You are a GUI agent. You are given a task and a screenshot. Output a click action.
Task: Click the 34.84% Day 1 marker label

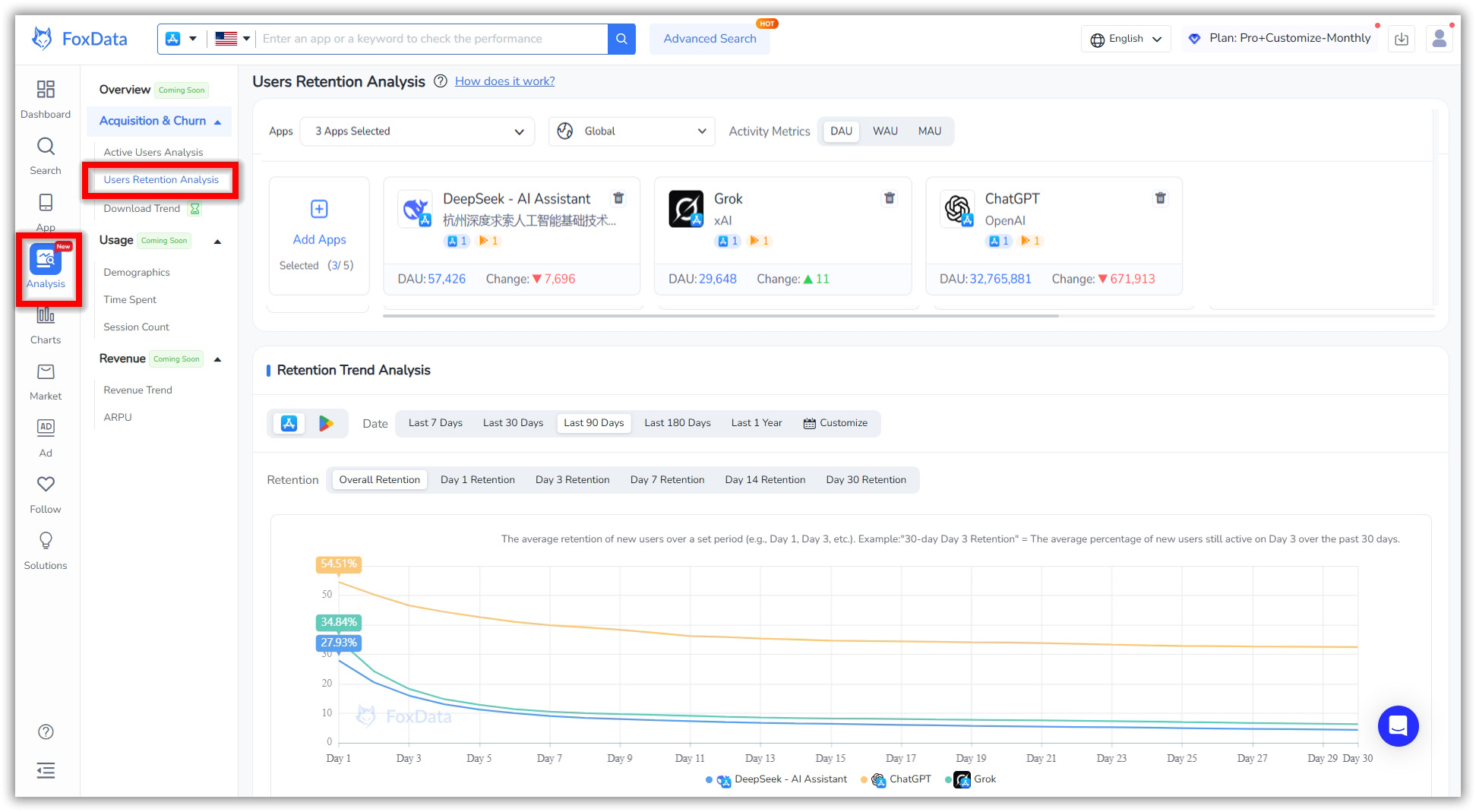[339, 623]
